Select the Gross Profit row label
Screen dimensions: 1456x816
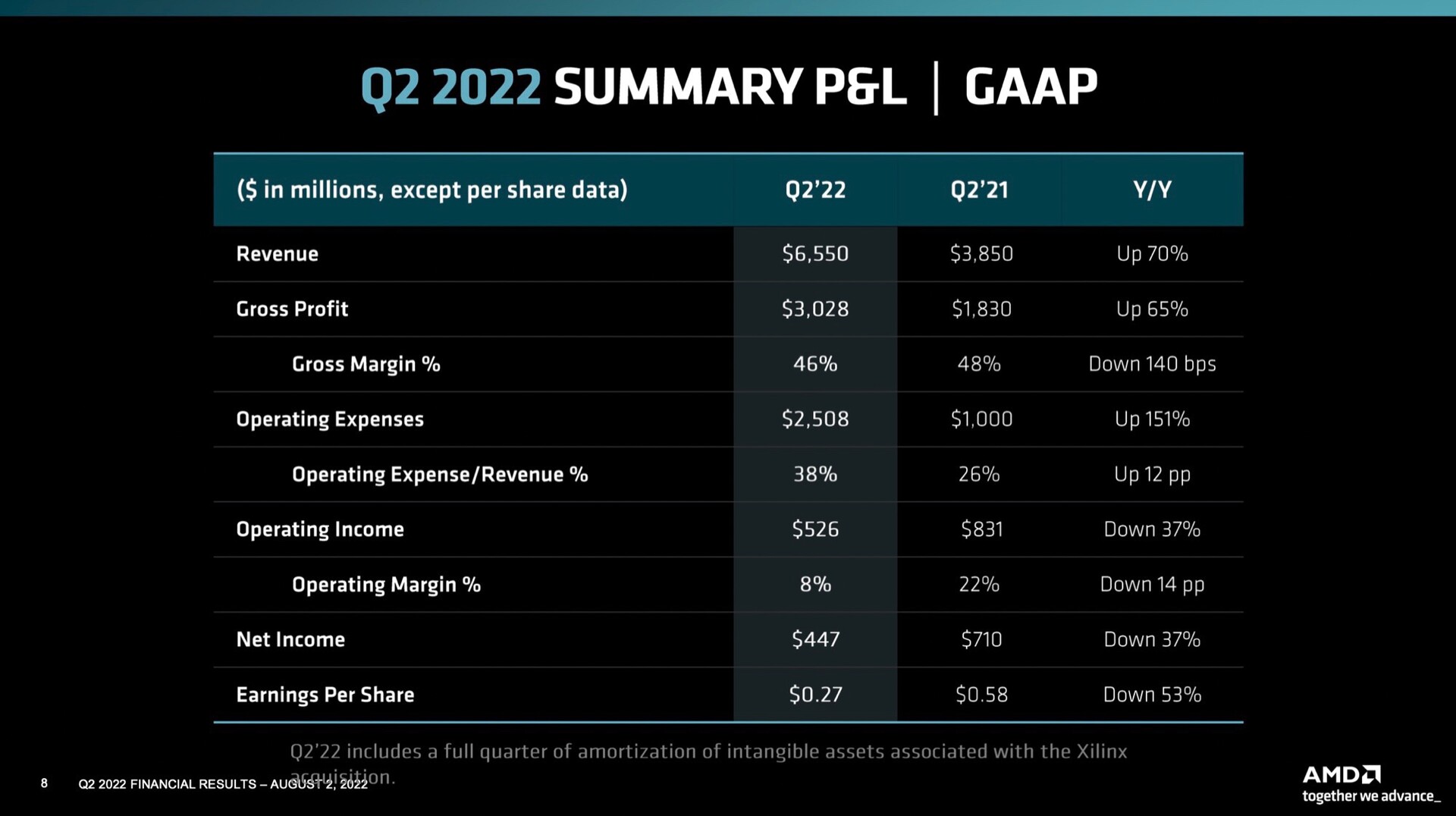pos(292,309)
